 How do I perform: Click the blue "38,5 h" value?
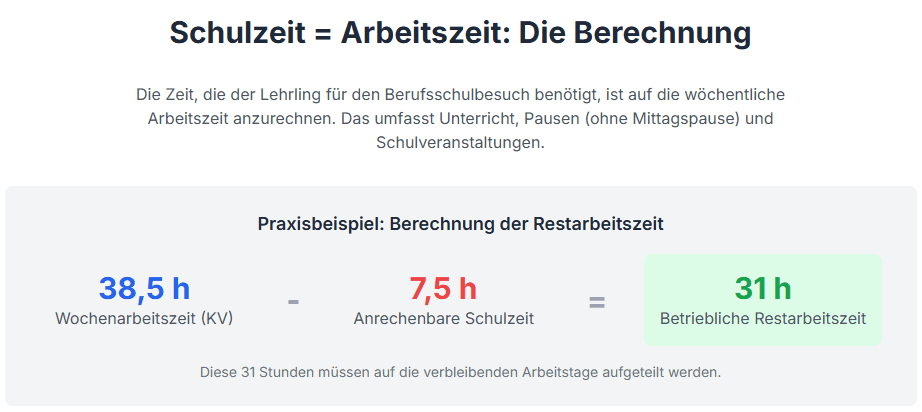[x=144, y=289]
